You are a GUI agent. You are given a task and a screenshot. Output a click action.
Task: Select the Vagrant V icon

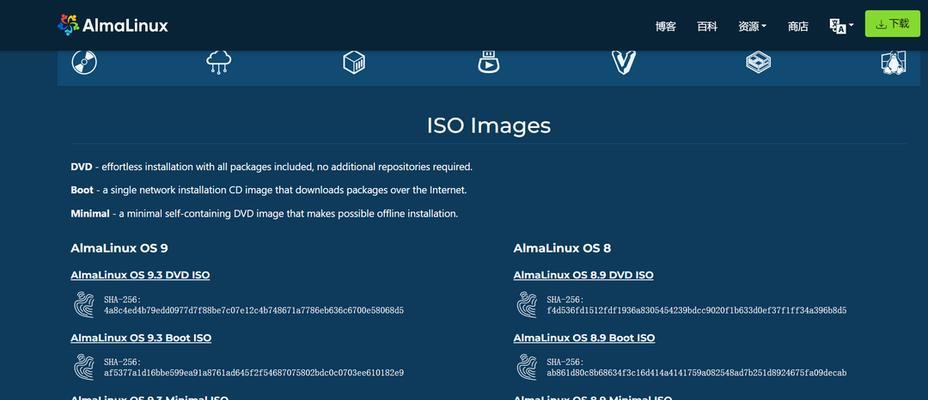click(624, 62)
